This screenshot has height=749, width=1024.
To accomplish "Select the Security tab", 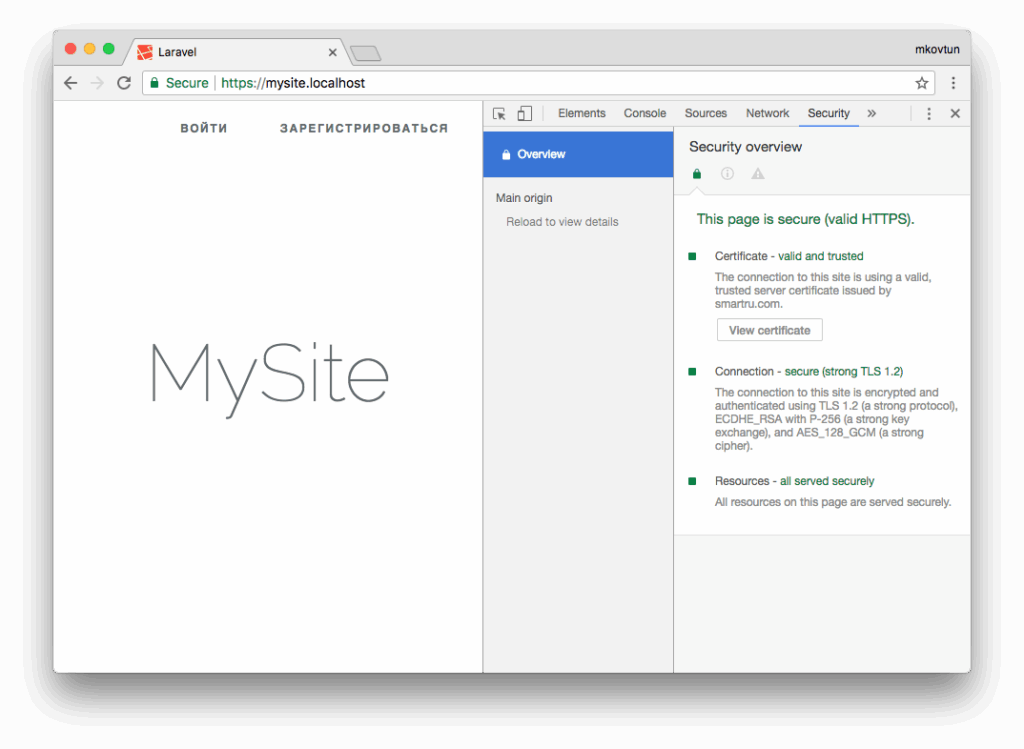I will coord(828,113).
